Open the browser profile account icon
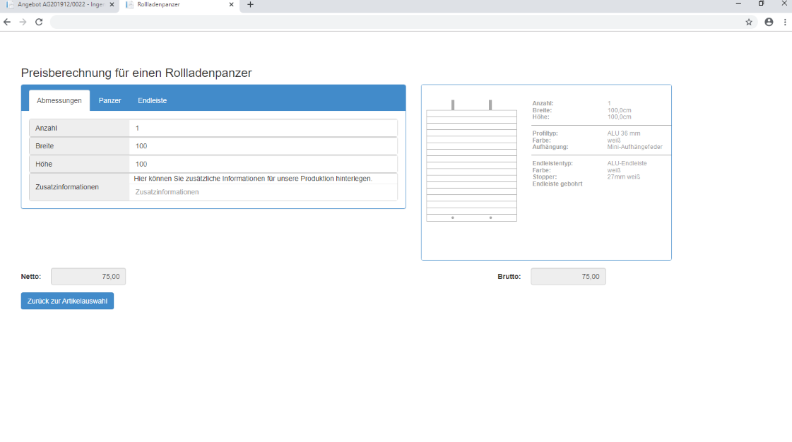Image resolution: width=792 pixels, height=442 pixels. pyautogui.click(x=769, y=22)
